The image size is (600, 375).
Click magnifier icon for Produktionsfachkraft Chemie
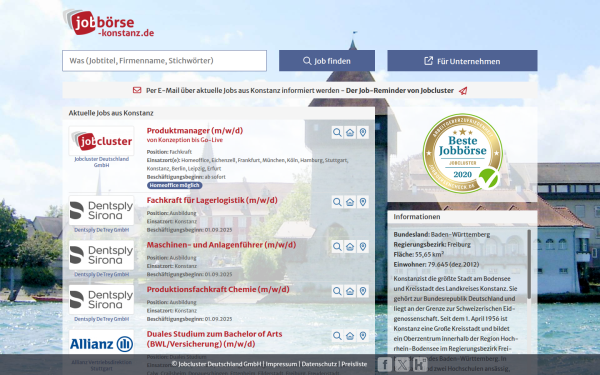337,291
